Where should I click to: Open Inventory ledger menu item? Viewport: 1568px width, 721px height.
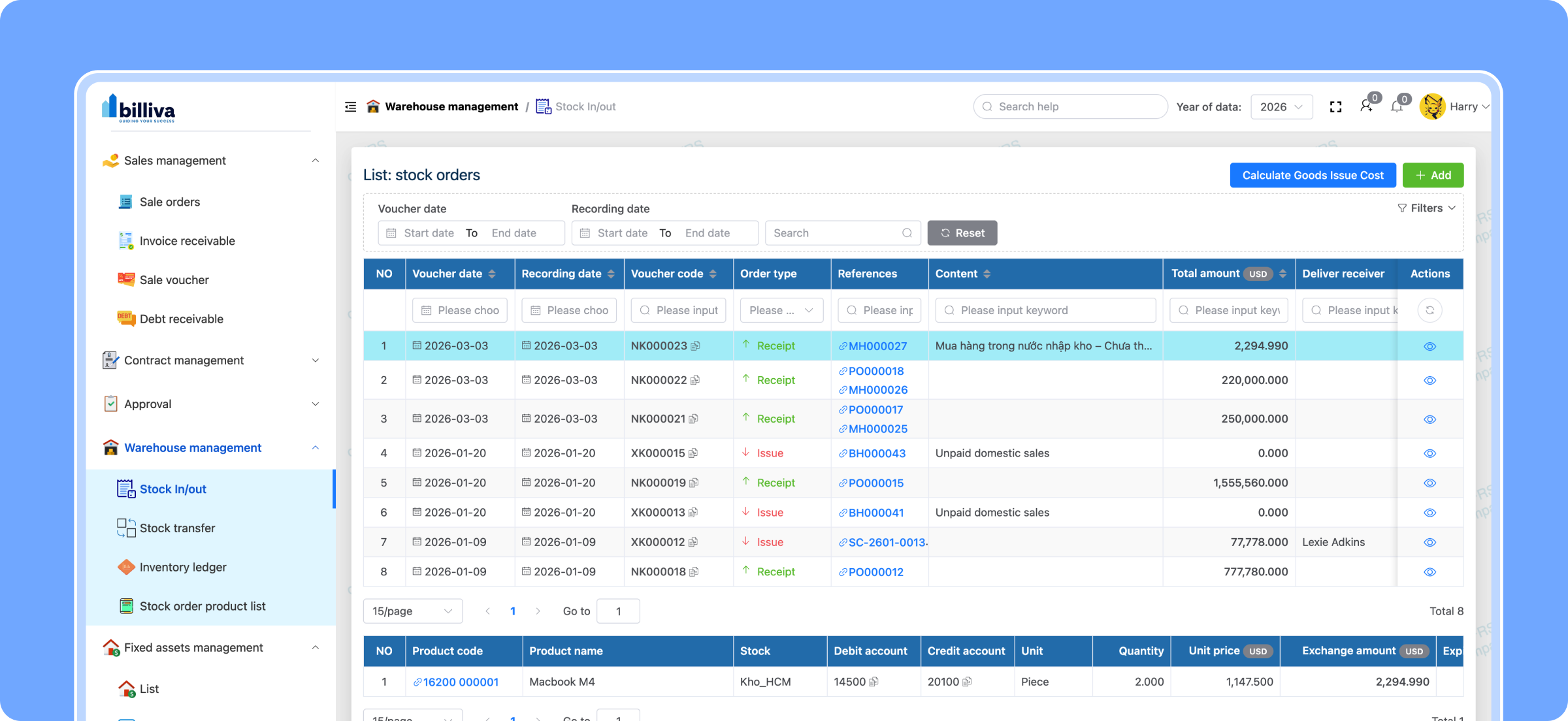[x=183, y=567]
